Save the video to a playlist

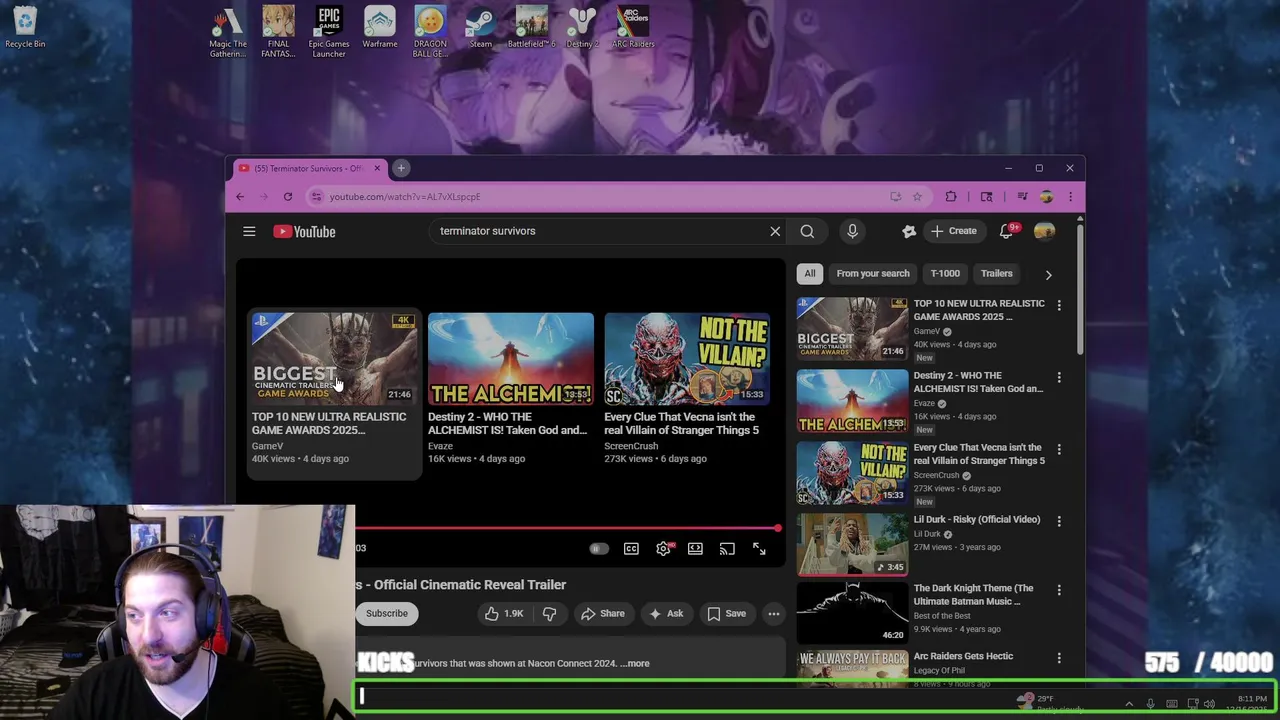point(727,613)
